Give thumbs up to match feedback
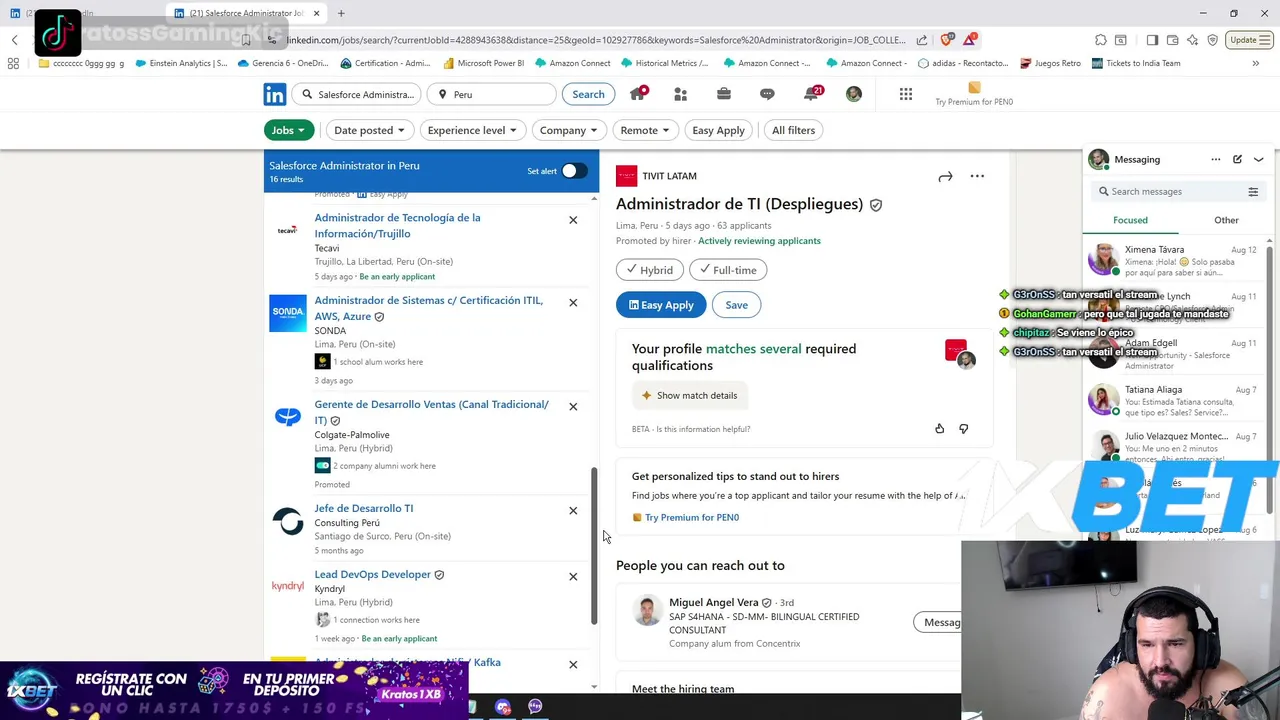Viewport: 1280px width, 720px height. tap(939, 429)
